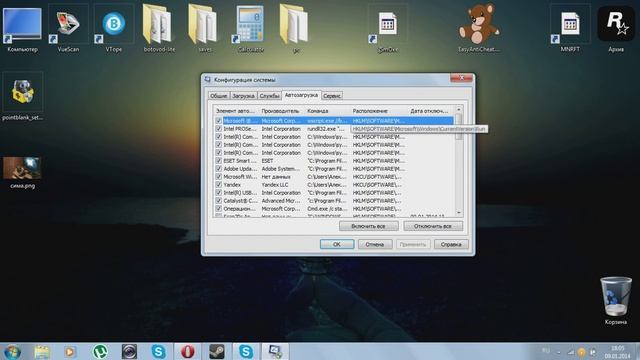Click the startup list scroll-down arrow
640x360 pixels.
459,212
